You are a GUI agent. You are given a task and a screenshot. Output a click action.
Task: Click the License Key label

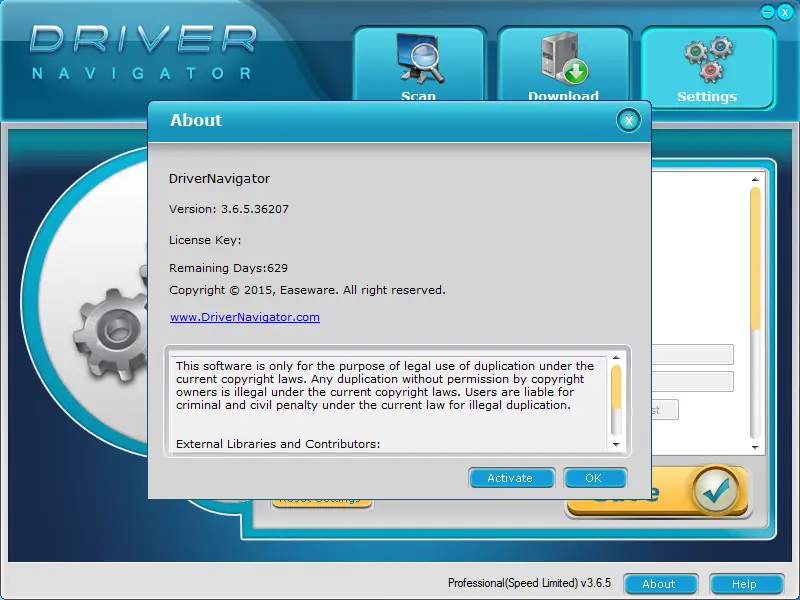point(205,240)
